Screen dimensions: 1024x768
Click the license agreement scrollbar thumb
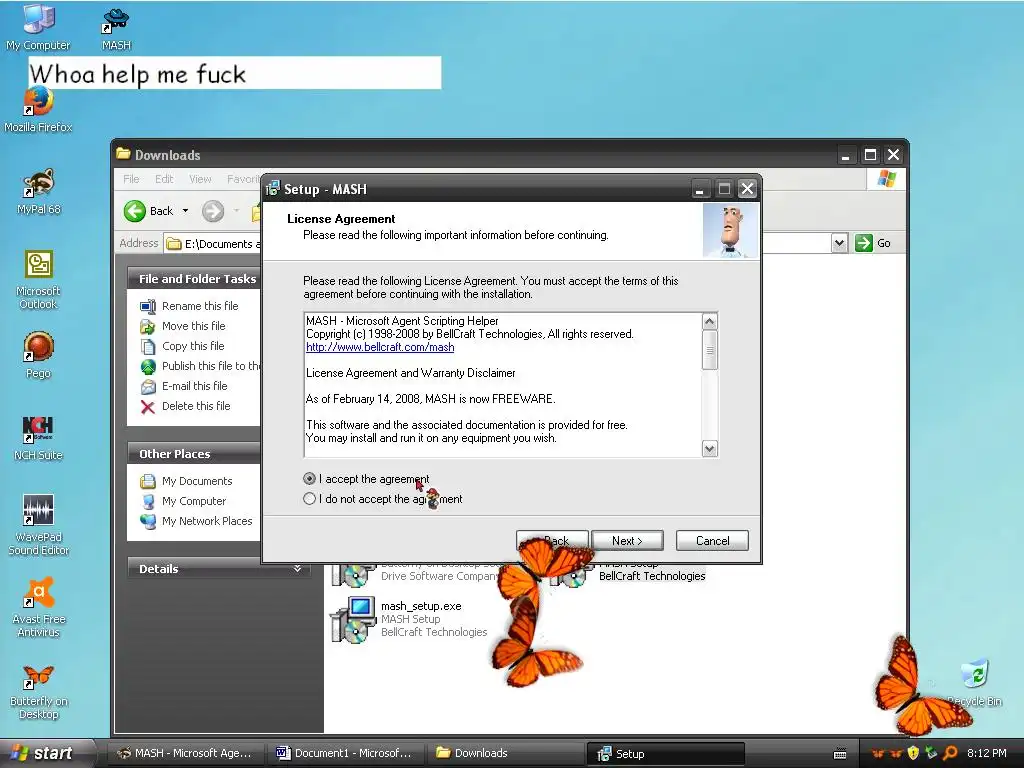coord(710,351)
